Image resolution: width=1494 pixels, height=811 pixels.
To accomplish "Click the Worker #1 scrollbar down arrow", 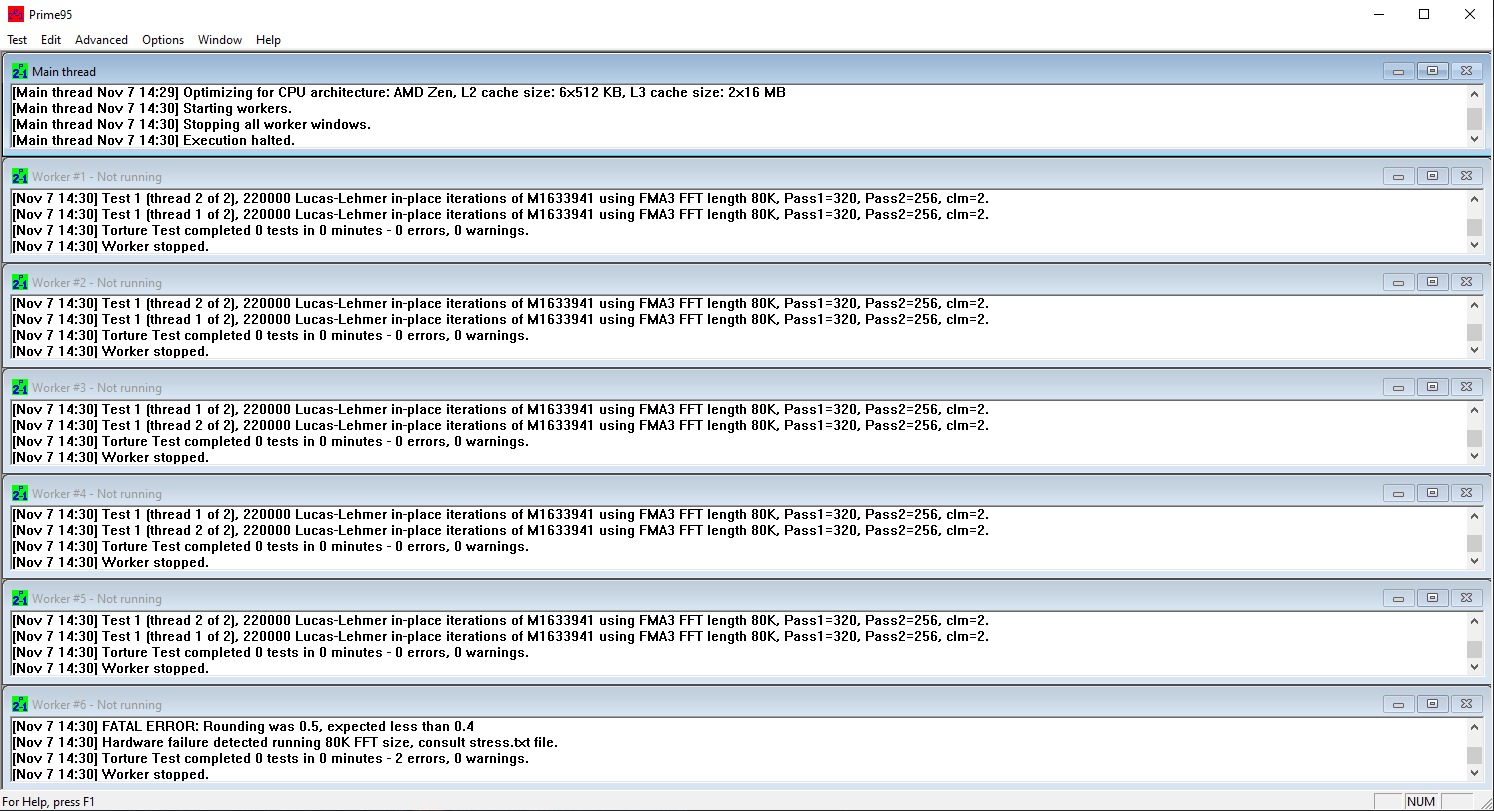I will (x=1474, y=245).
